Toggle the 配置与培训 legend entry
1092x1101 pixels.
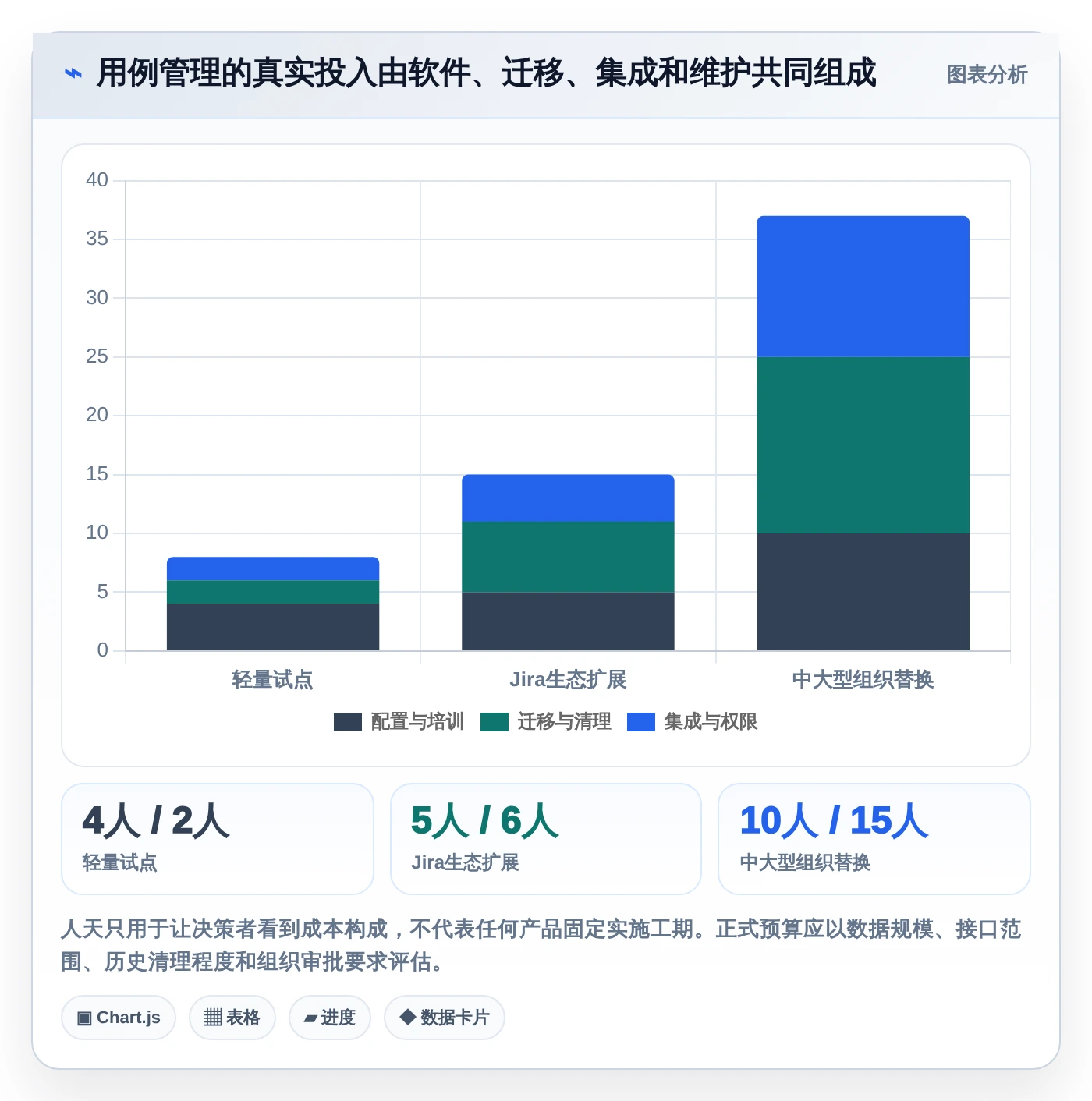coord(399,722)
